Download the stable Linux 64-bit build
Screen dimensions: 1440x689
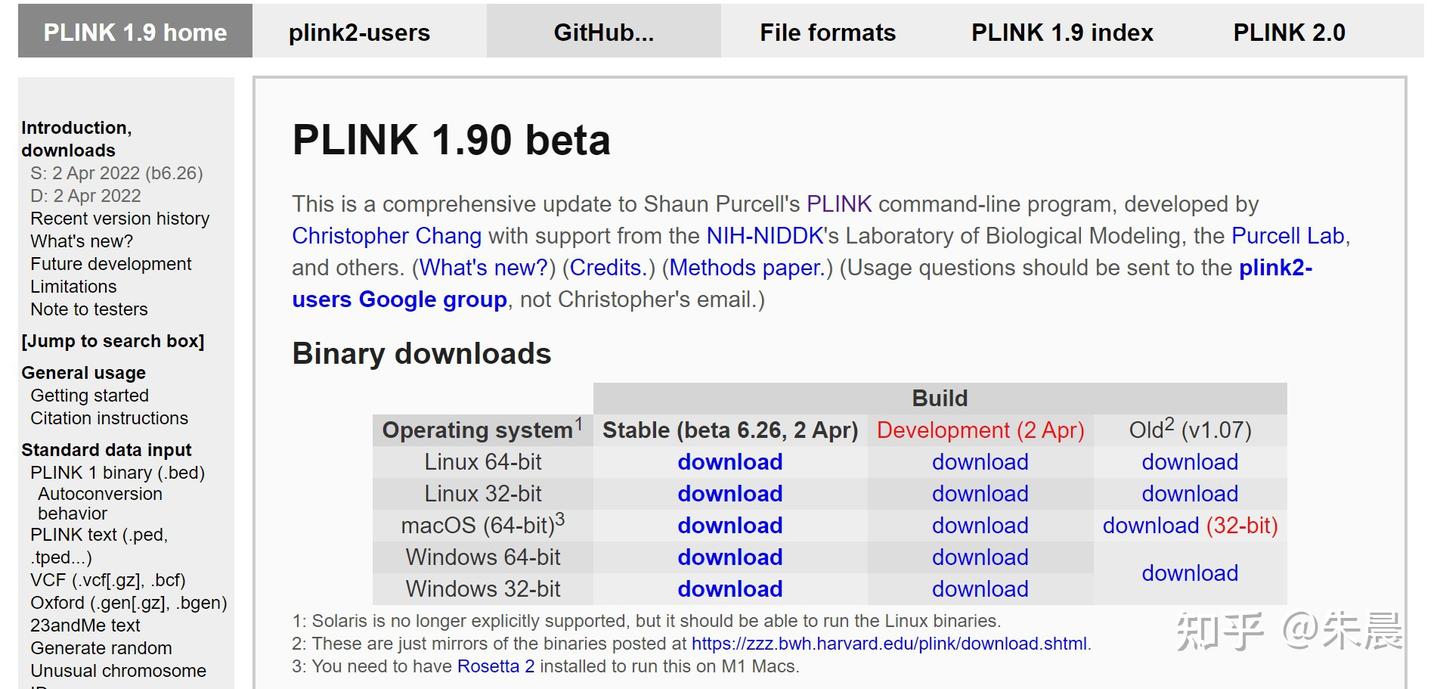pyautogui.click(x=730, y=461)
